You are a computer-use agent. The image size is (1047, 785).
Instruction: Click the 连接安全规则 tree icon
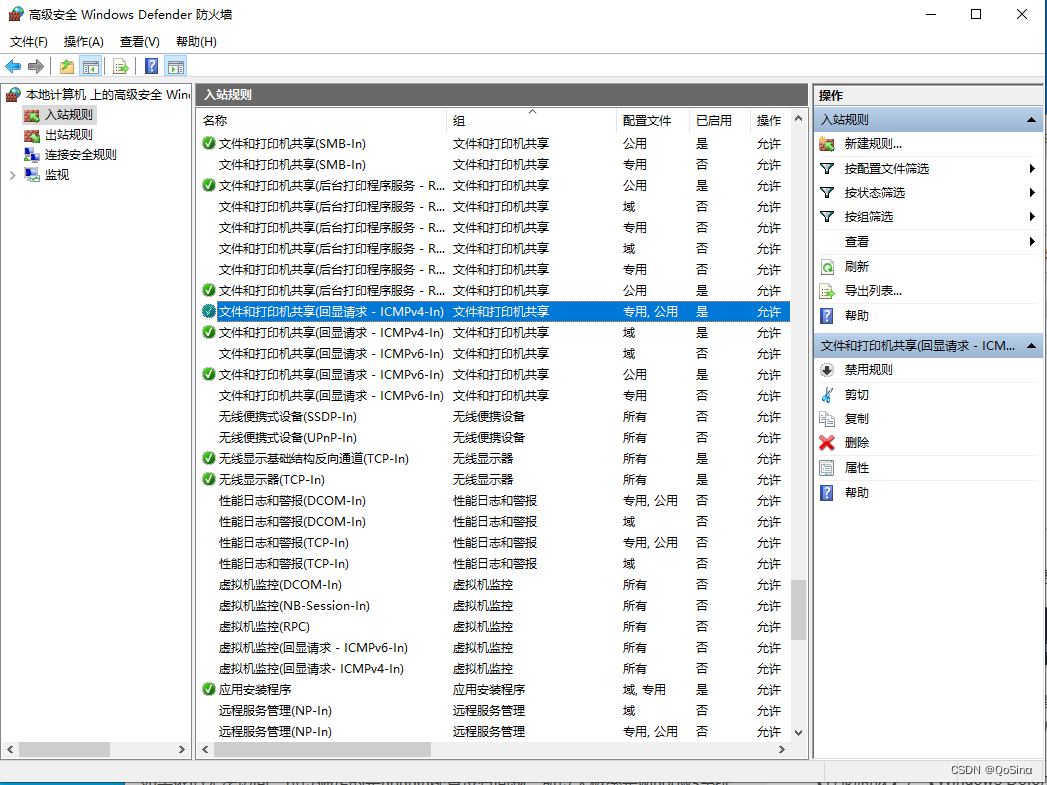pyautogui.click(x=31, y=155)
